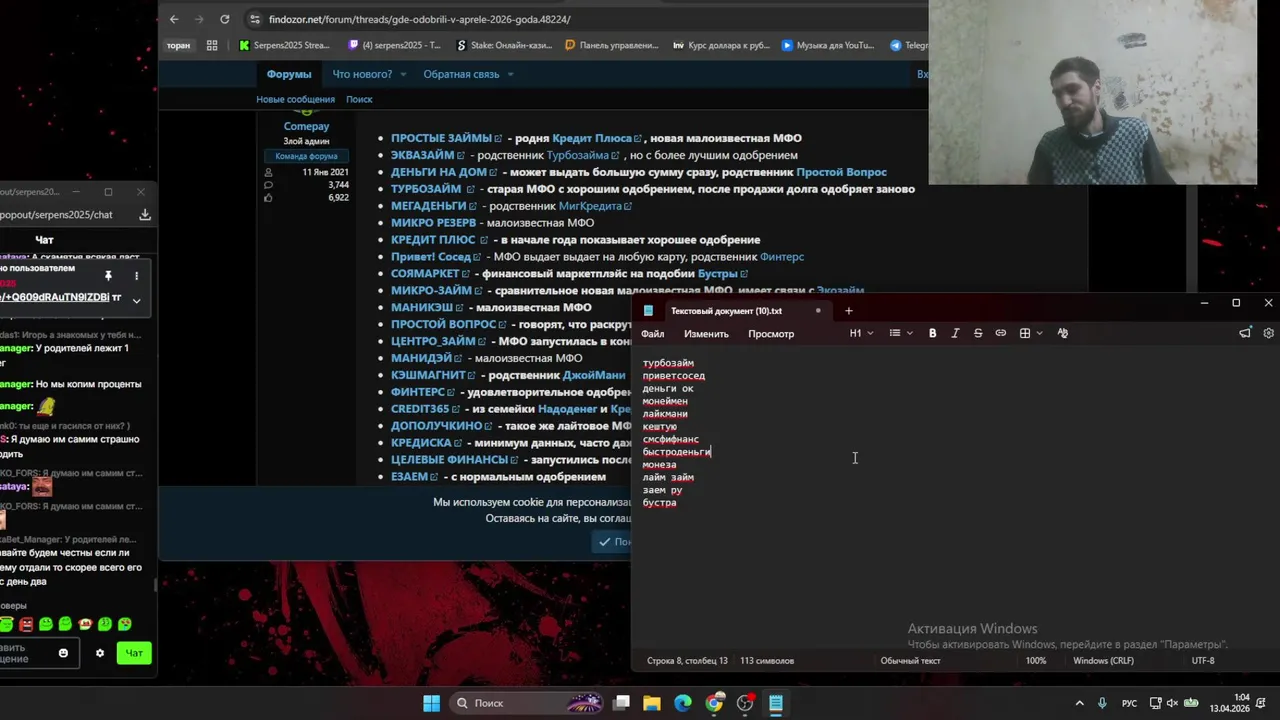Pin icon on pinned chat message
The width and height of the screenshot is (1280, 720).
point(108,276)
